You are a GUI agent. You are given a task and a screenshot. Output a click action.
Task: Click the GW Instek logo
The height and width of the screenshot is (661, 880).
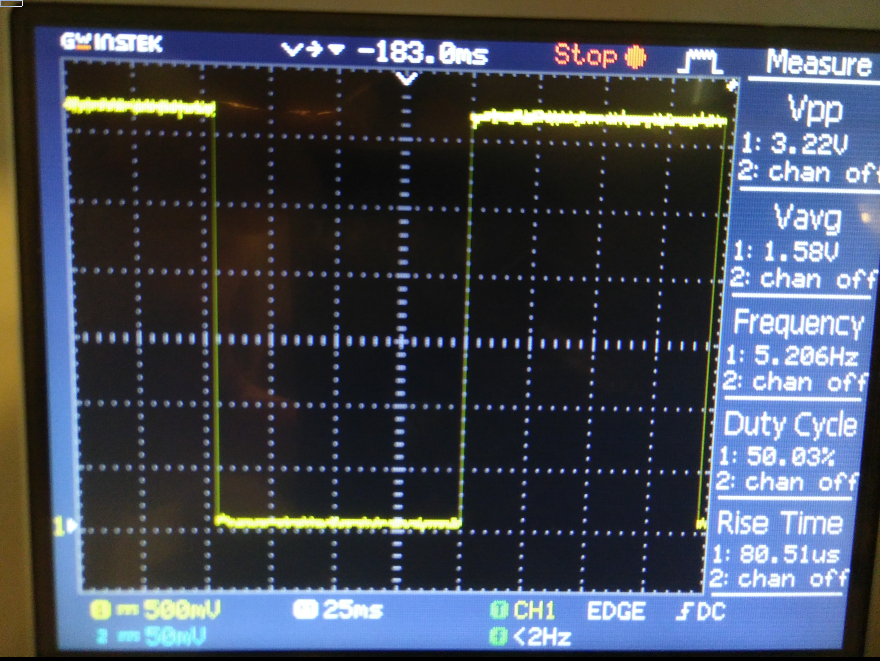click(x=111, y=43)
